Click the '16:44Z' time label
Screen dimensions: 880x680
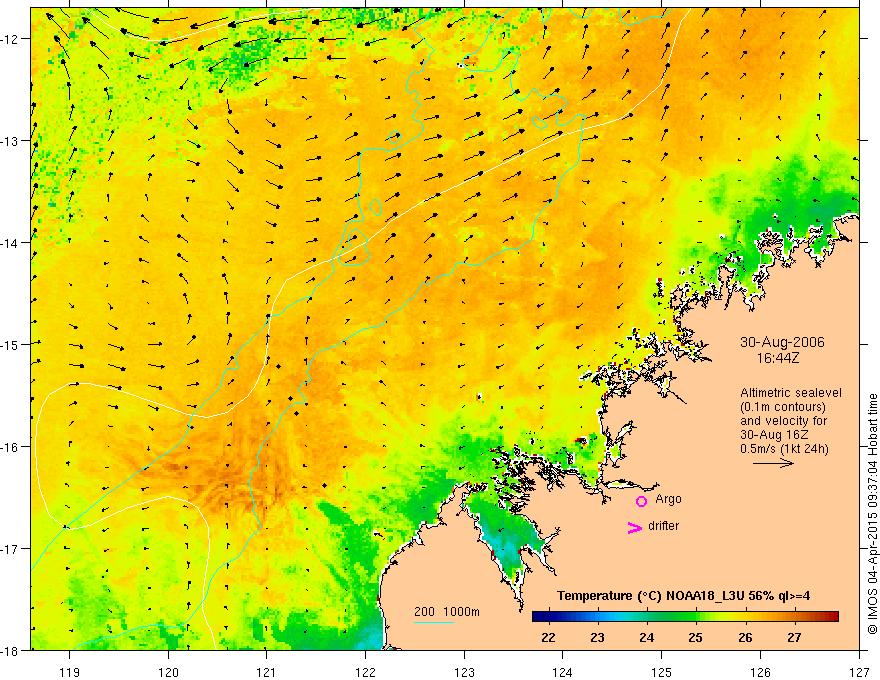(x=777, y=357)
